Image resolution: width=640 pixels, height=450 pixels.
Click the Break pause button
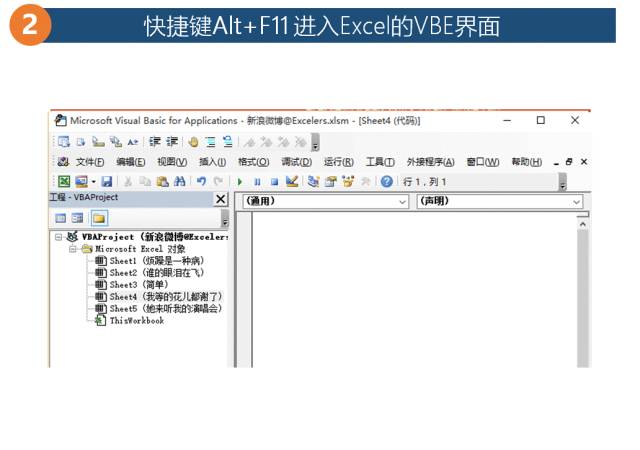257,182
